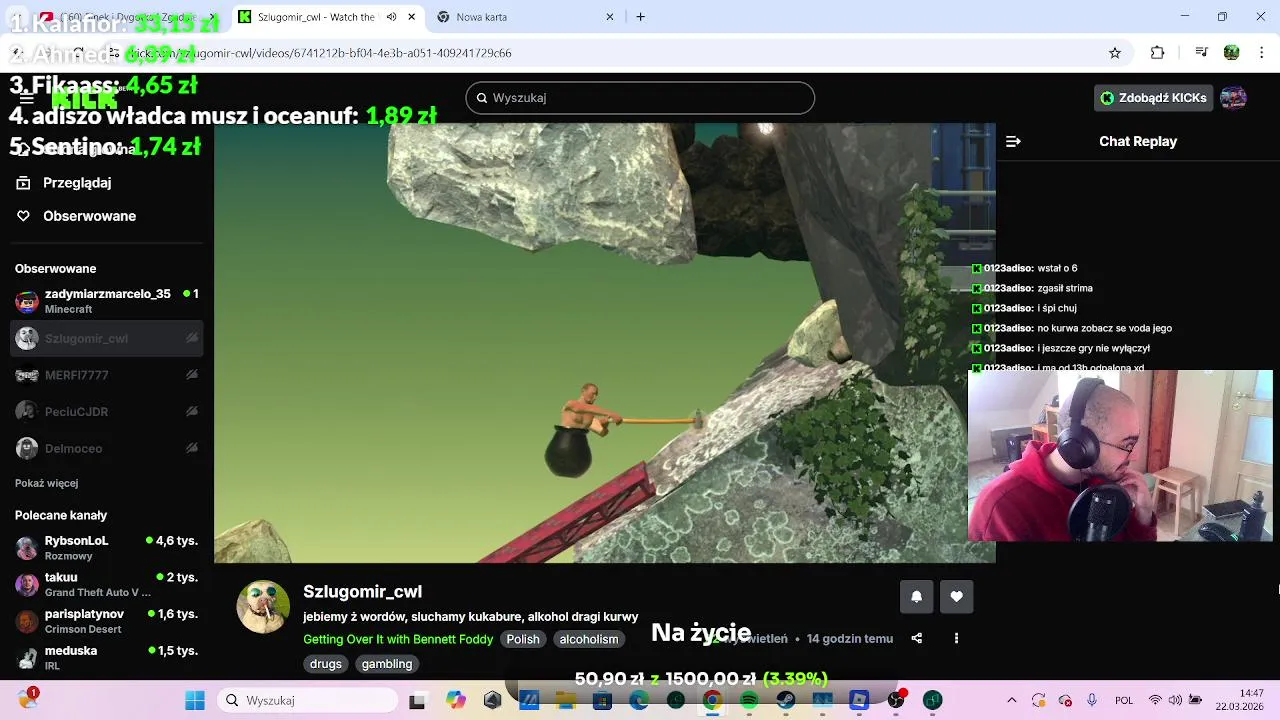
Task: Click the gambling tag
Action: (387, 664)
